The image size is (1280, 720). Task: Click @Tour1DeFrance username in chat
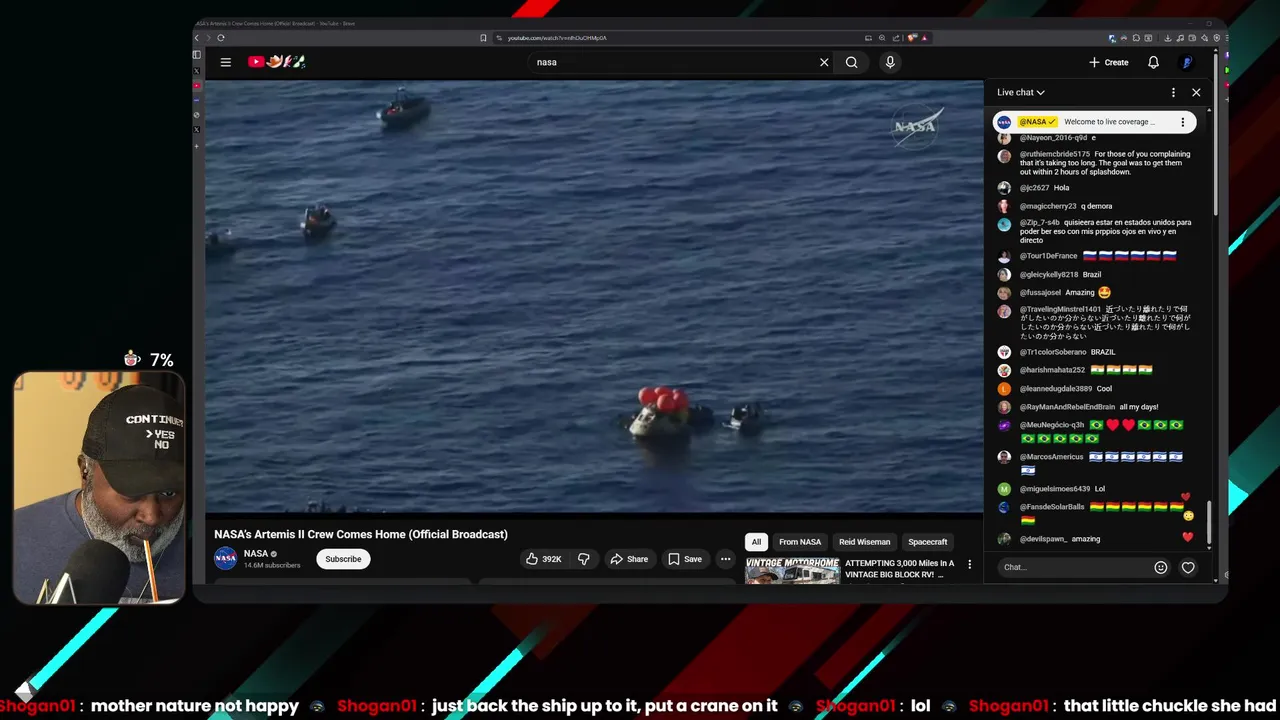point(1049,256)
